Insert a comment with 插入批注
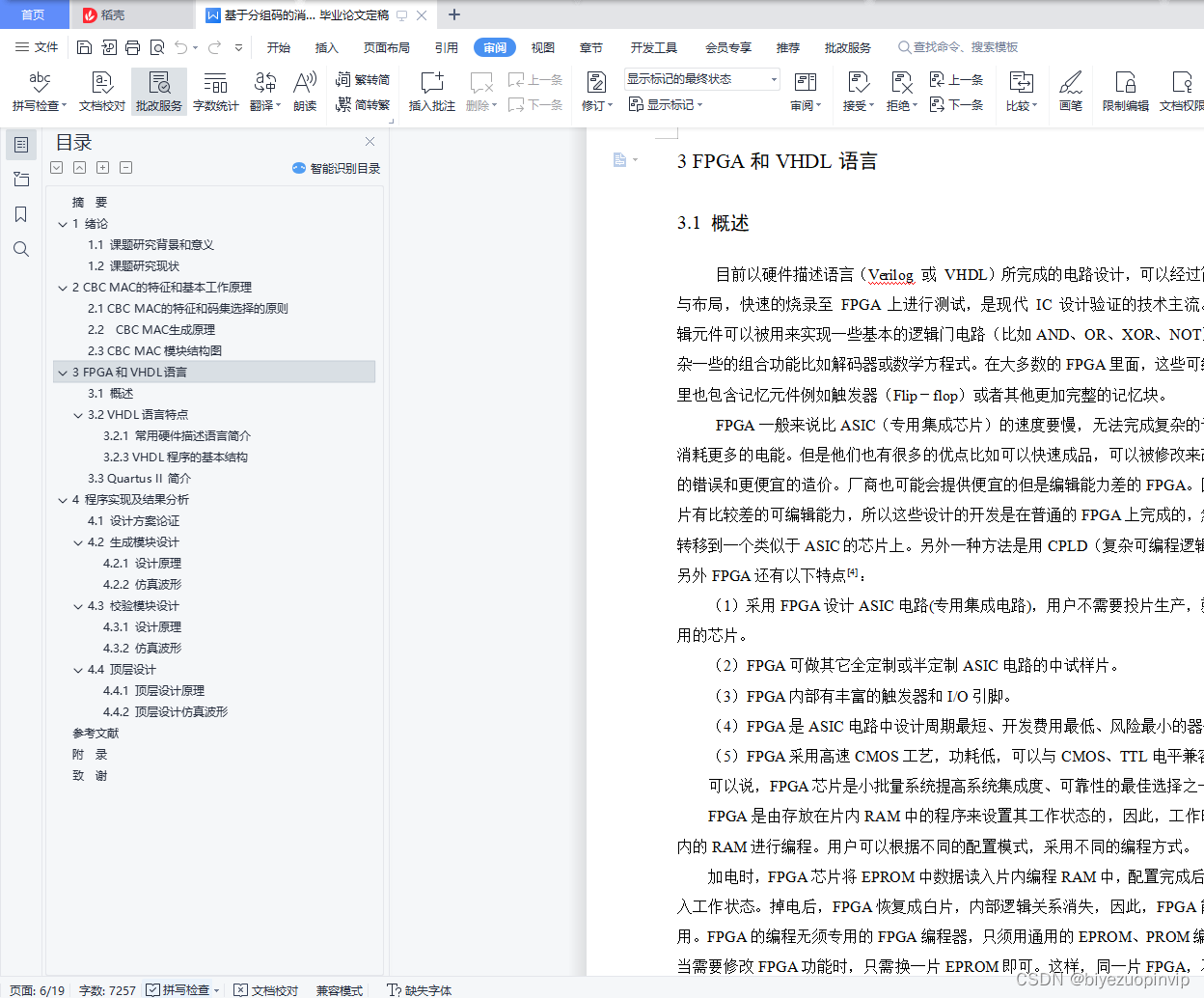Screen dimensions: 1204x998 [432, 92]
